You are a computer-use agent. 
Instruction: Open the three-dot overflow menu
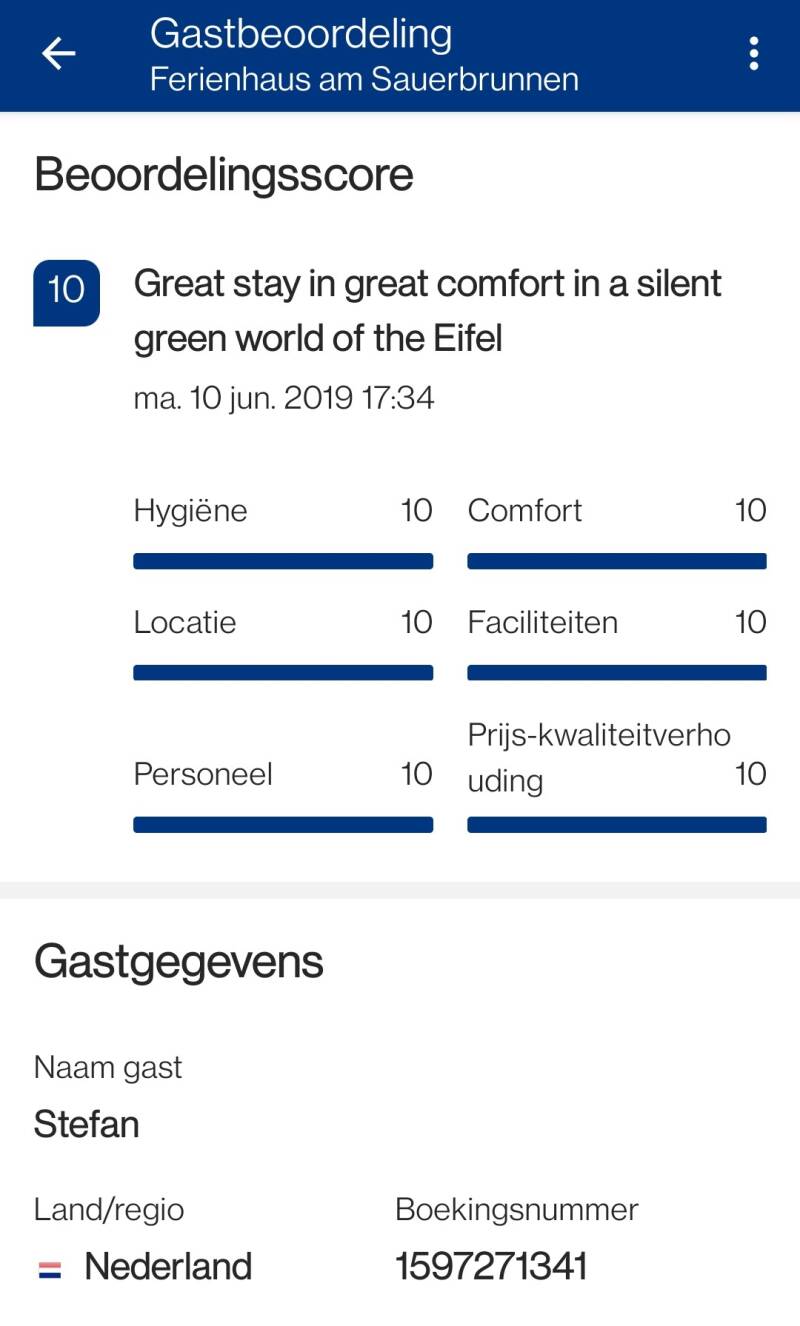coord(754,54)
